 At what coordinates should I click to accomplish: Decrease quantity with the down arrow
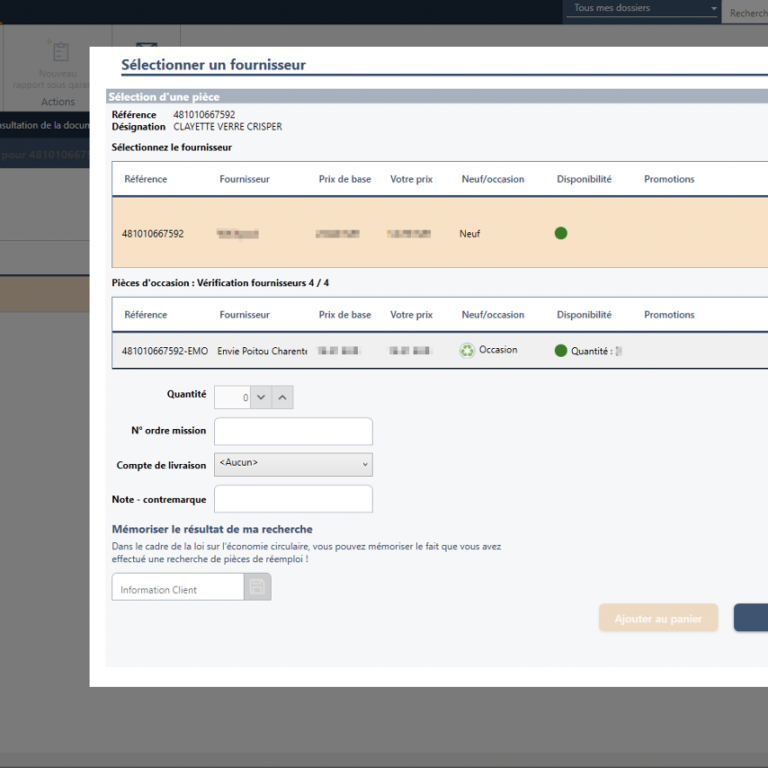[x=261, y=398]
